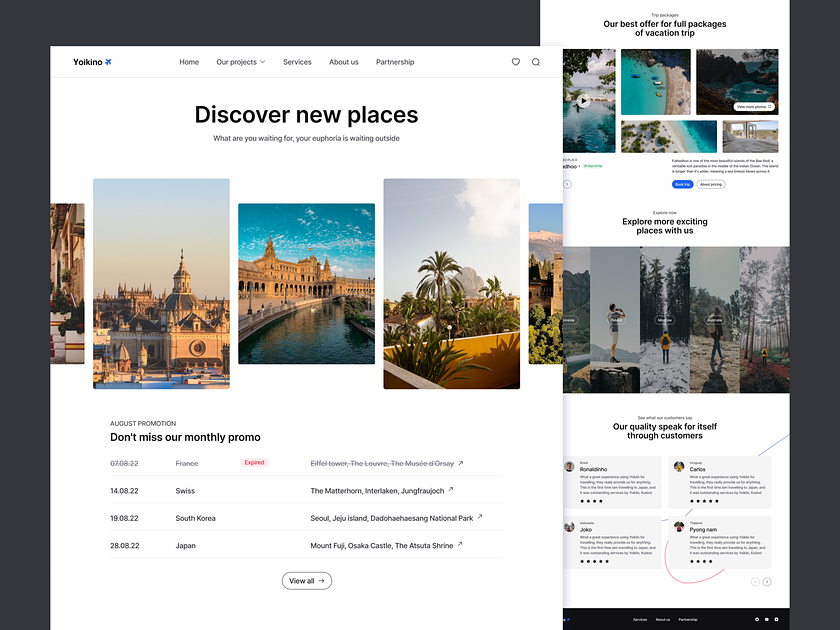Click the View all button
The height and width of the screenshot is (630, 840).
[306, 580]
